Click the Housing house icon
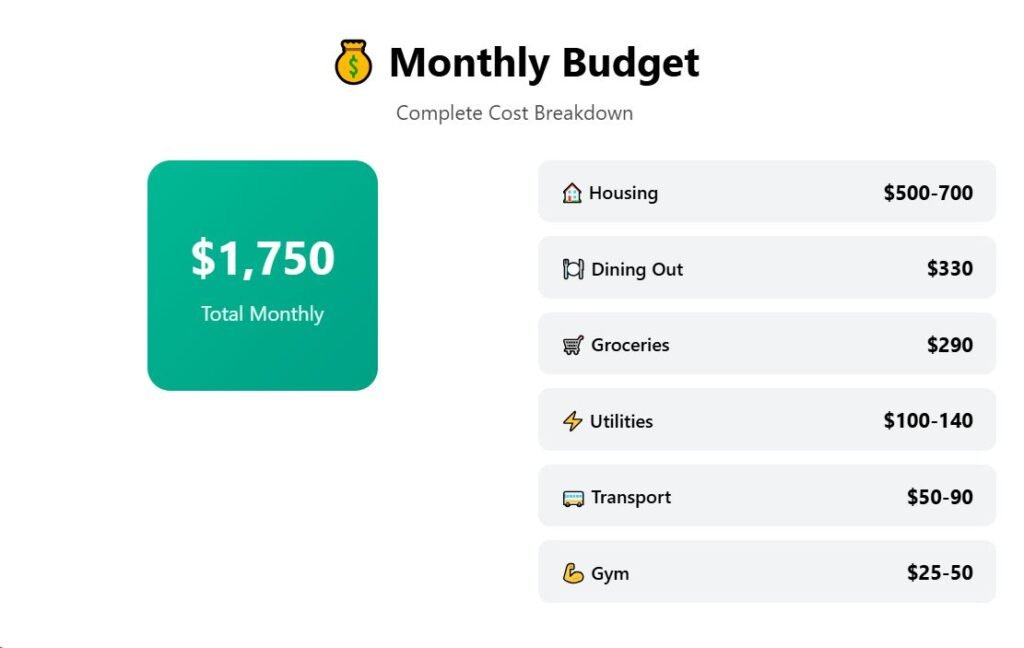 [x=572, y=193]
